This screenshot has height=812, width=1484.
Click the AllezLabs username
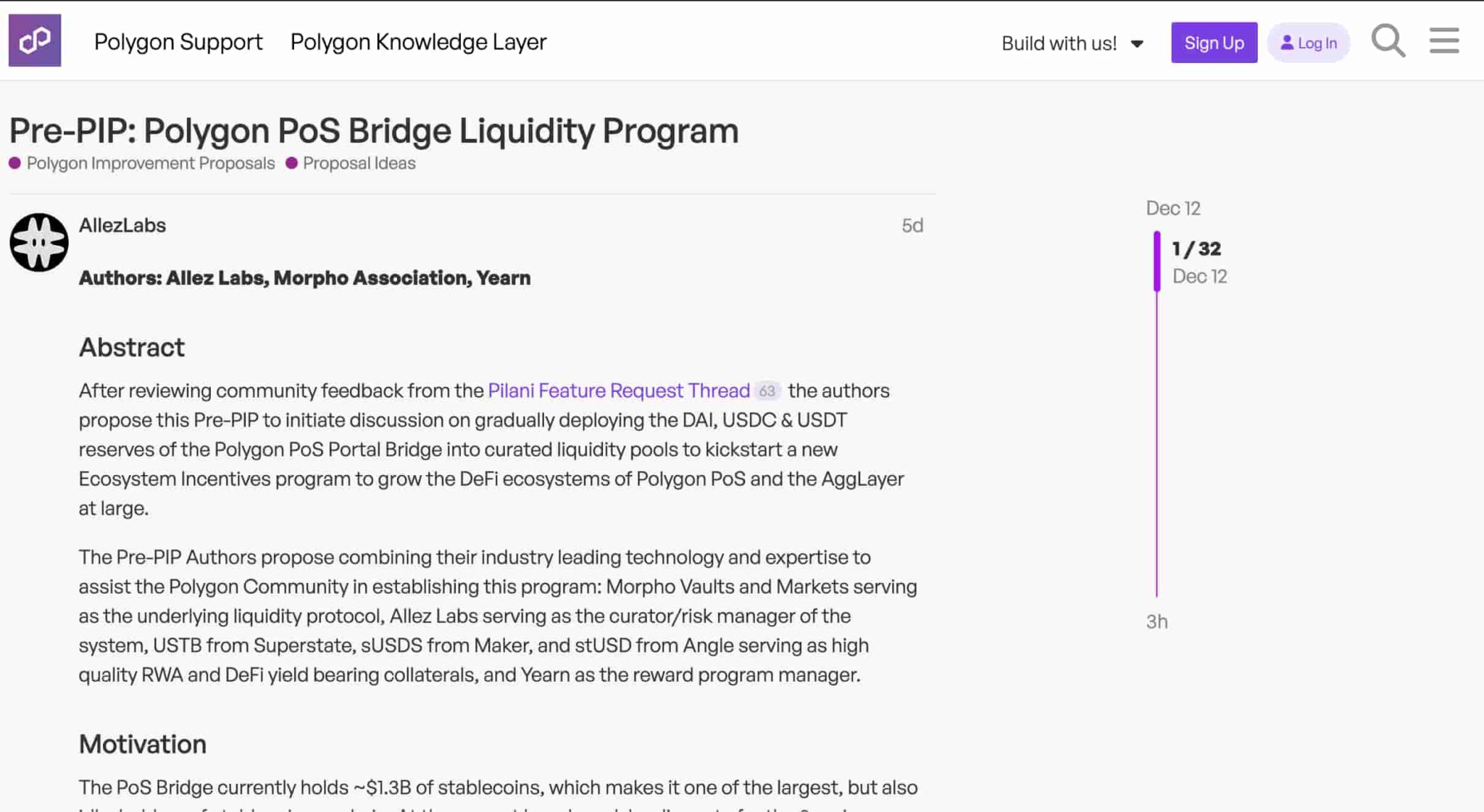click(122, 225)
